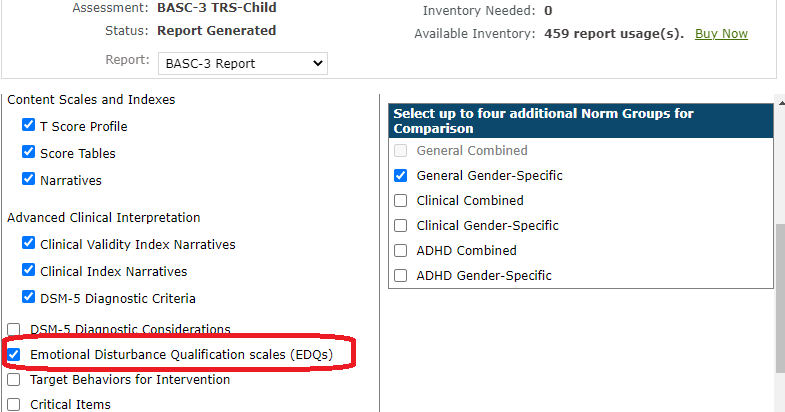Disable Clinical Validity Index Narratives
The image size is (785, 412).
click(x=29, y=244)
